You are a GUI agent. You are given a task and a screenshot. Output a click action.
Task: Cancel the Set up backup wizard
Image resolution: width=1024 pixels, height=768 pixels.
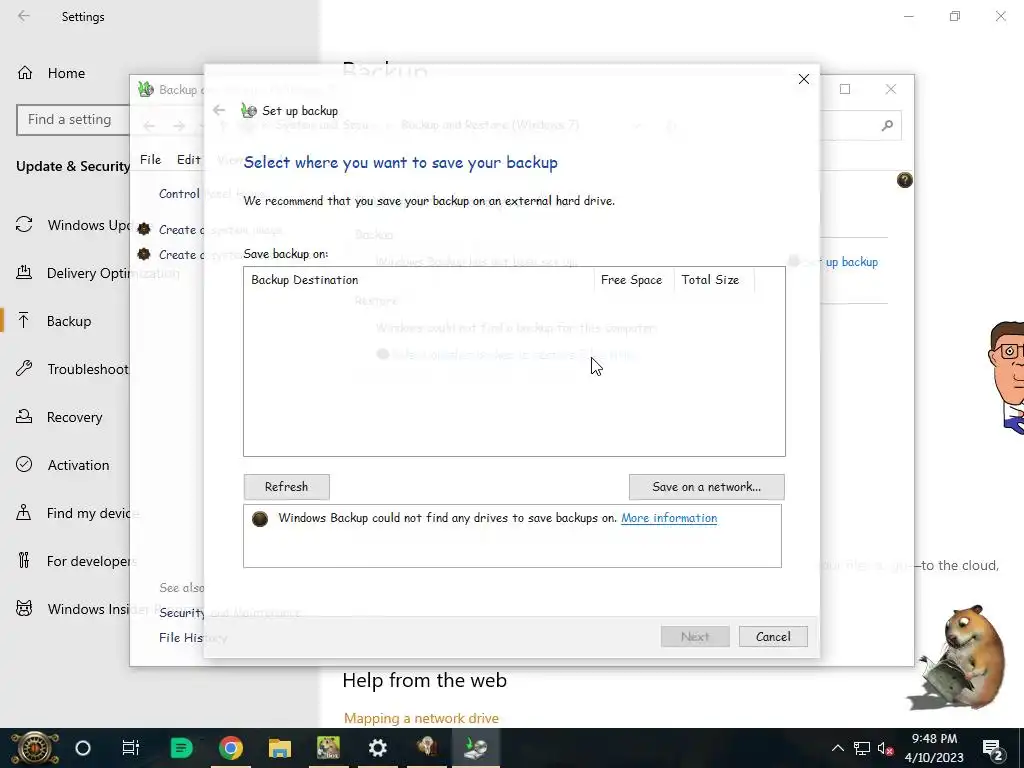[x=773, y=637]
